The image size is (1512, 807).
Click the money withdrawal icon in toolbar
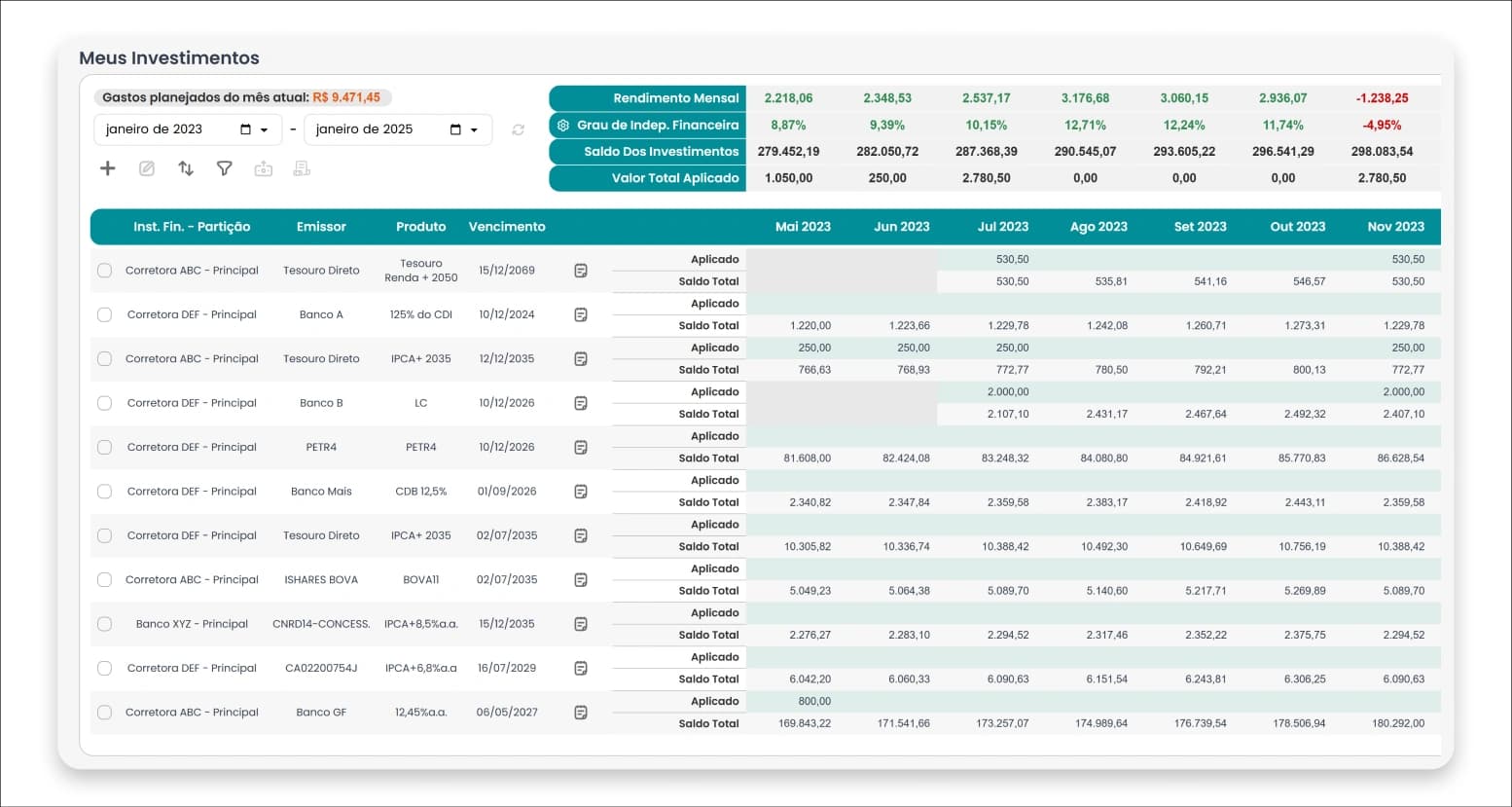click(264, 168)
